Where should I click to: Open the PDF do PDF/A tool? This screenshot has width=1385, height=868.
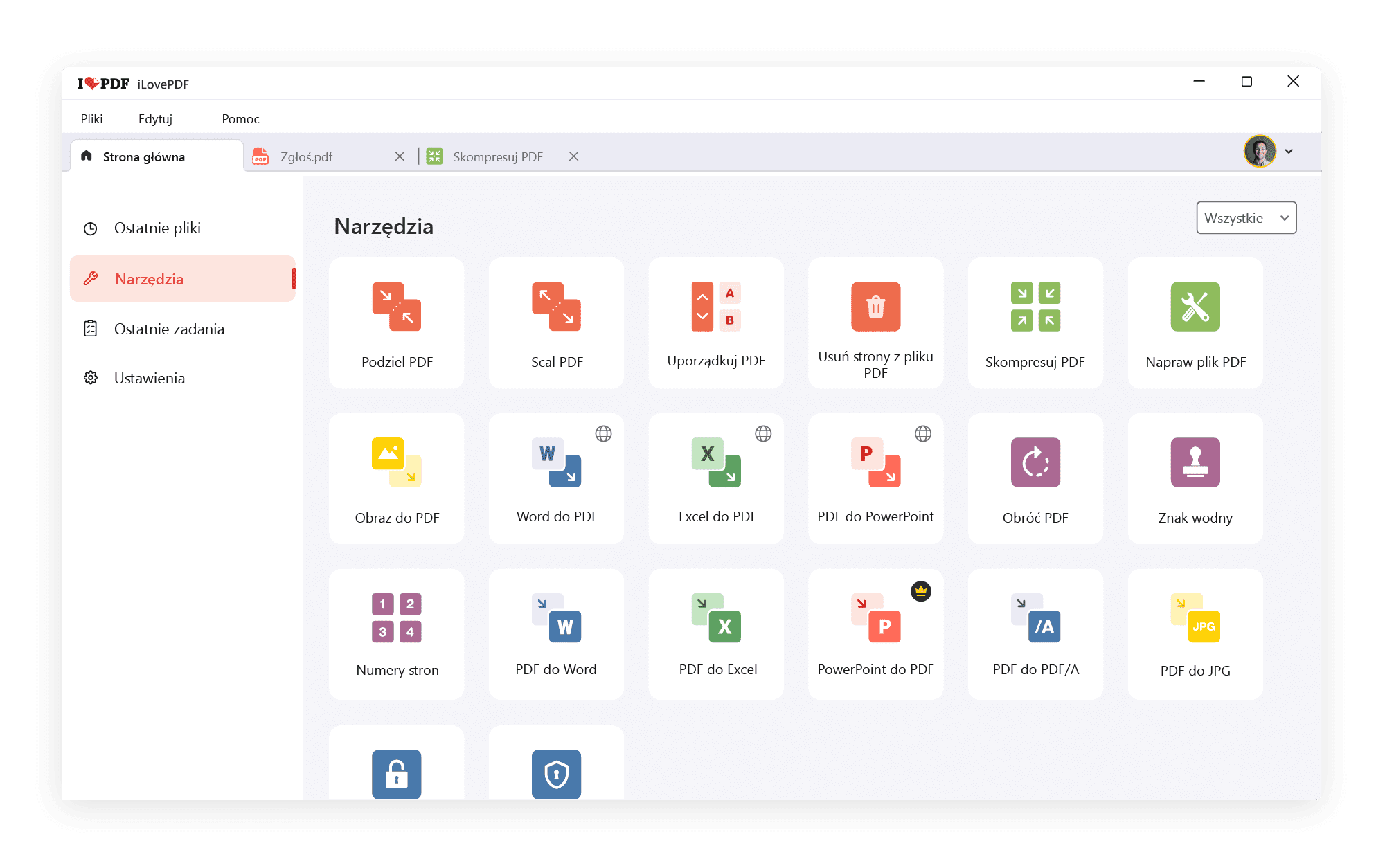(1035, 634)
